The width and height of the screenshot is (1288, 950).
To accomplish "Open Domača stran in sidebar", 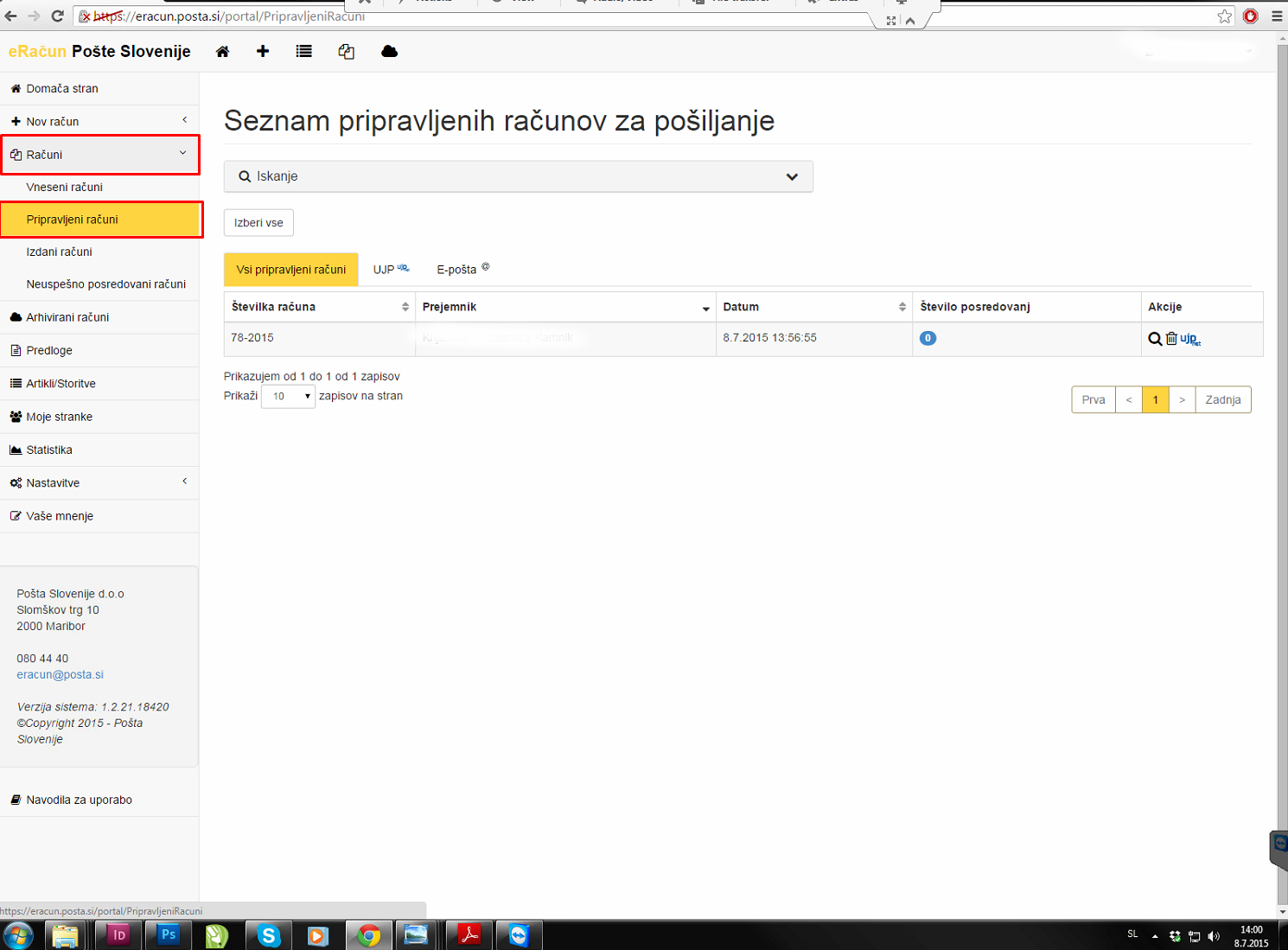I will (x=99, y=88).
